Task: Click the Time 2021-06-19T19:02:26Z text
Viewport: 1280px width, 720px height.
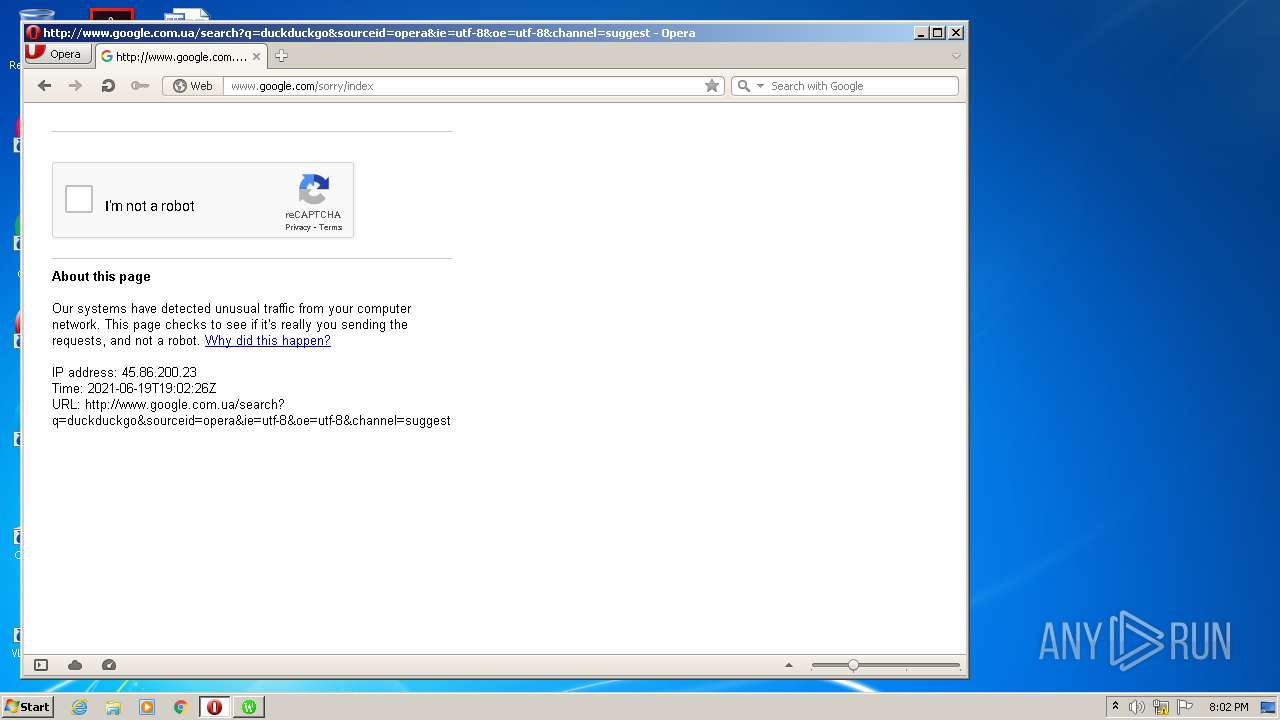Action: click(x=134, y=389)
